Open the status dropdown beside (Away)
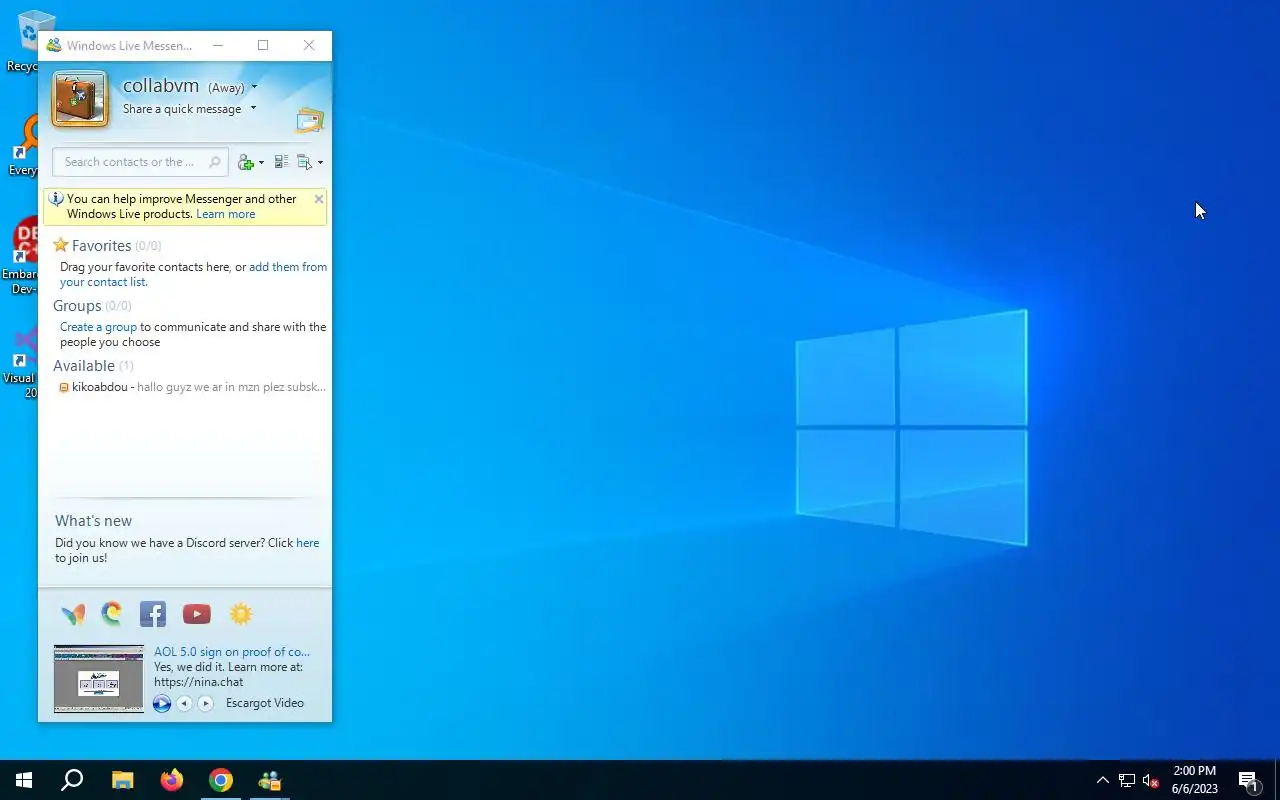 tap(255, 87)
